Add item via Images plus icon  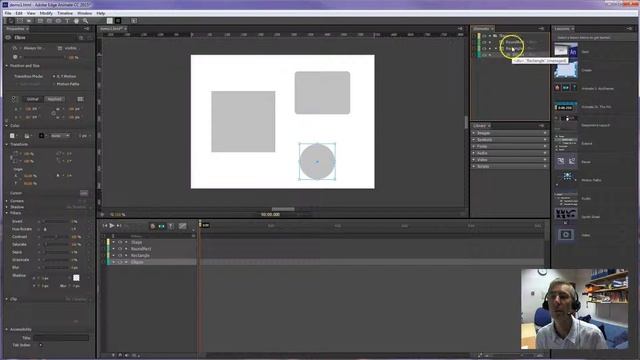(x=545, y=133)
